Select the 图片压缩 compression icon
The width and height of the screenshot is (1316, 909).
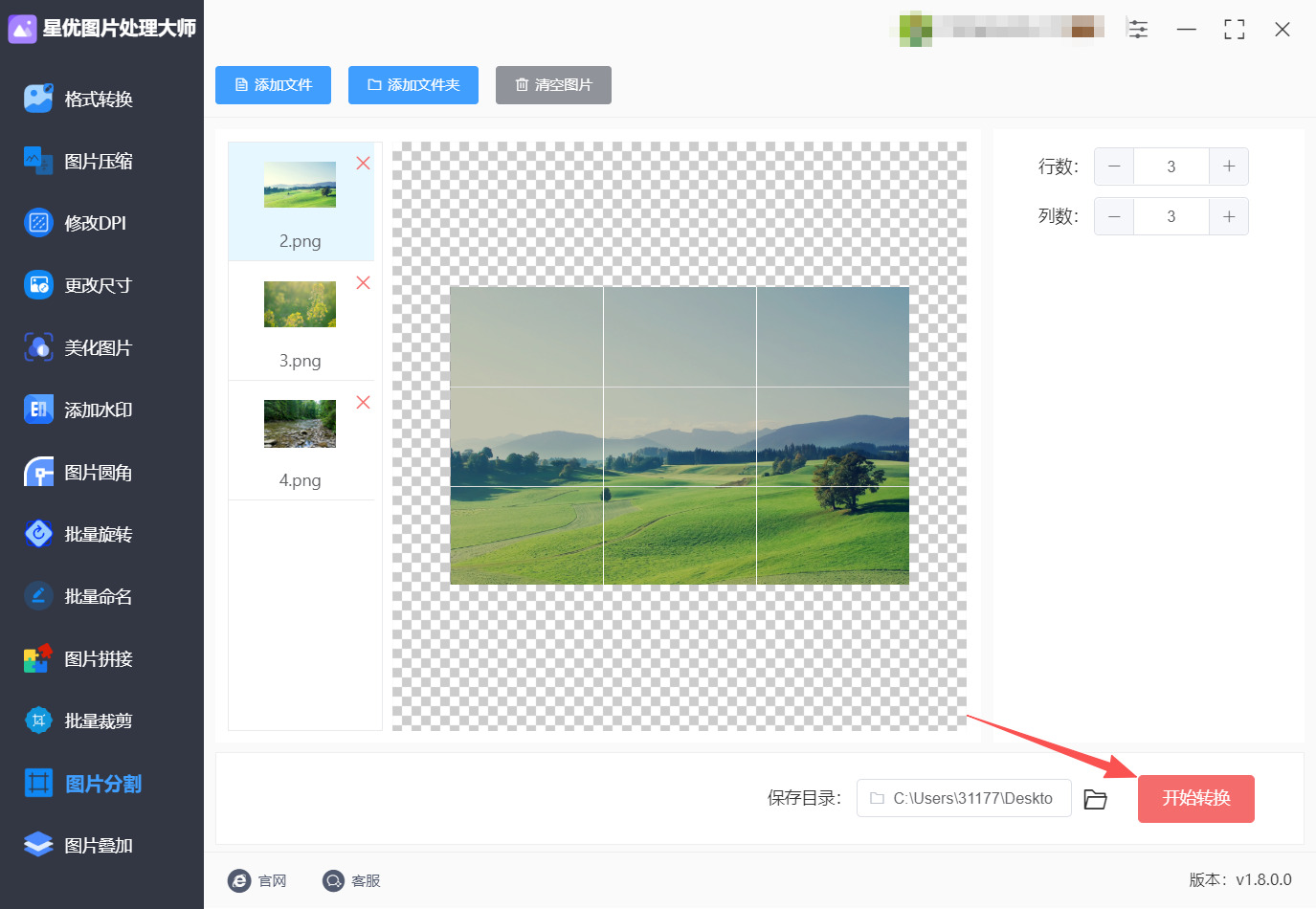tap(38, 161)
